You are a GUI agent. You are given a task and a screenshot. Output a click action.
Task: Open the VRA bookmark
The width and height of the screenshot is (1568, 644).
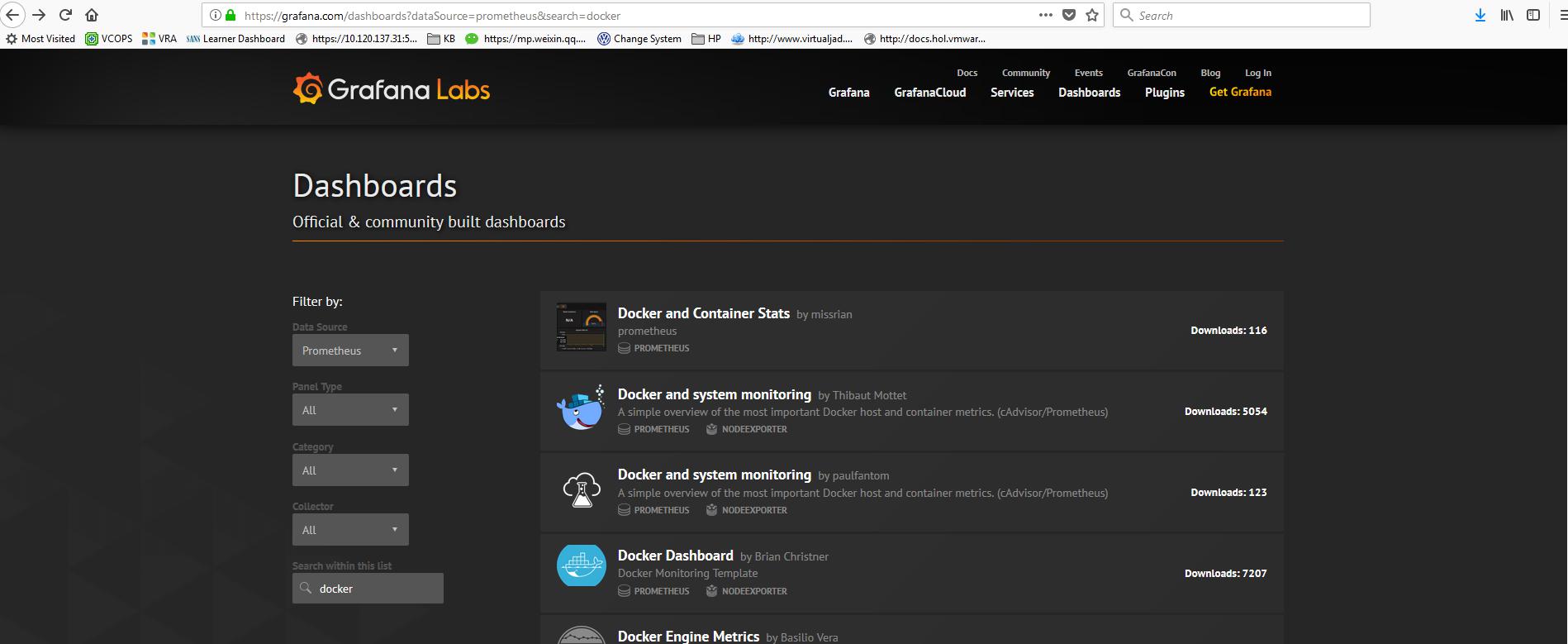point(159,38)
